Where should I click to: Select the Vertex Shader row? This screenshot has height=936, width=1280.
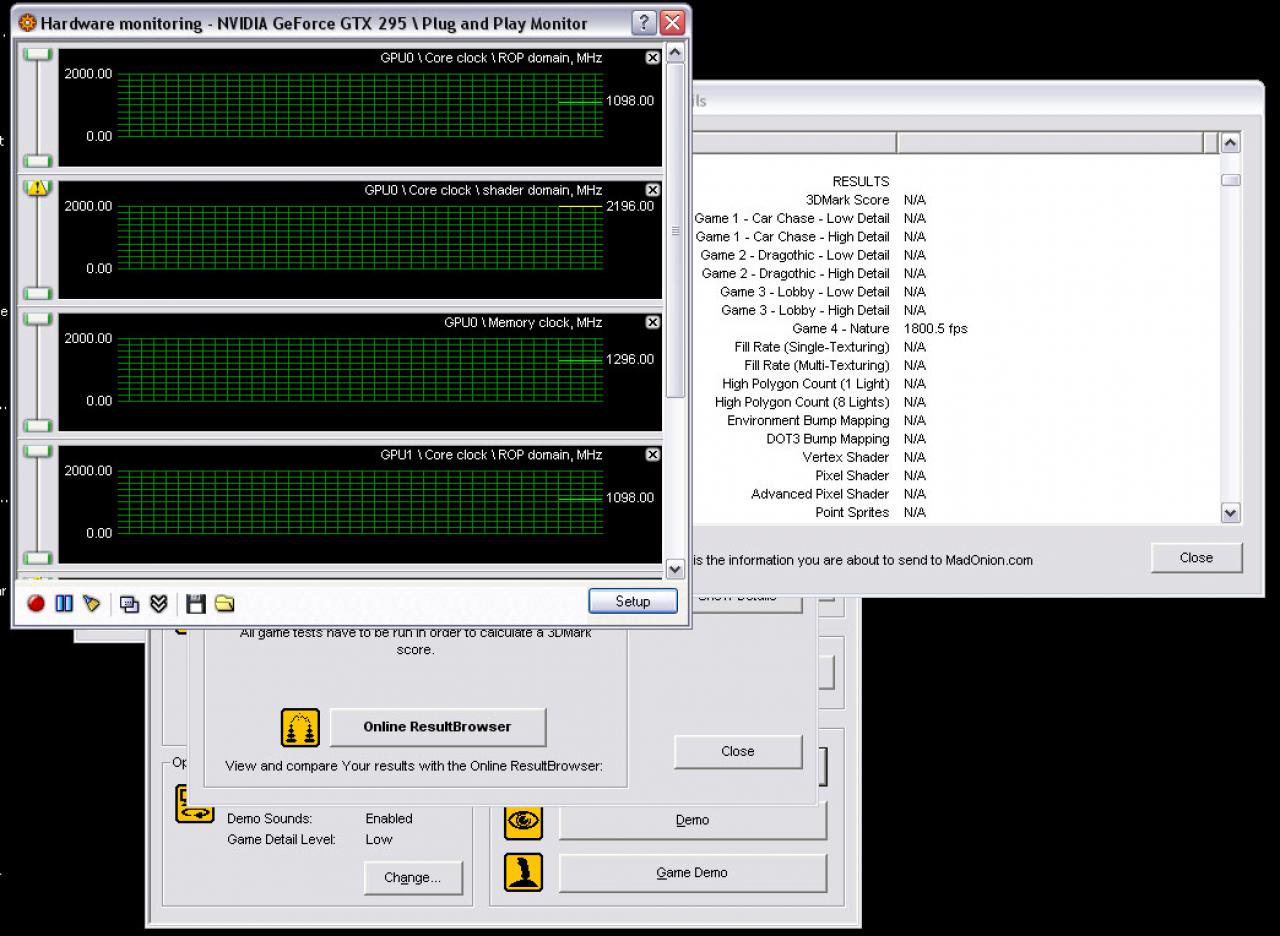955,457
